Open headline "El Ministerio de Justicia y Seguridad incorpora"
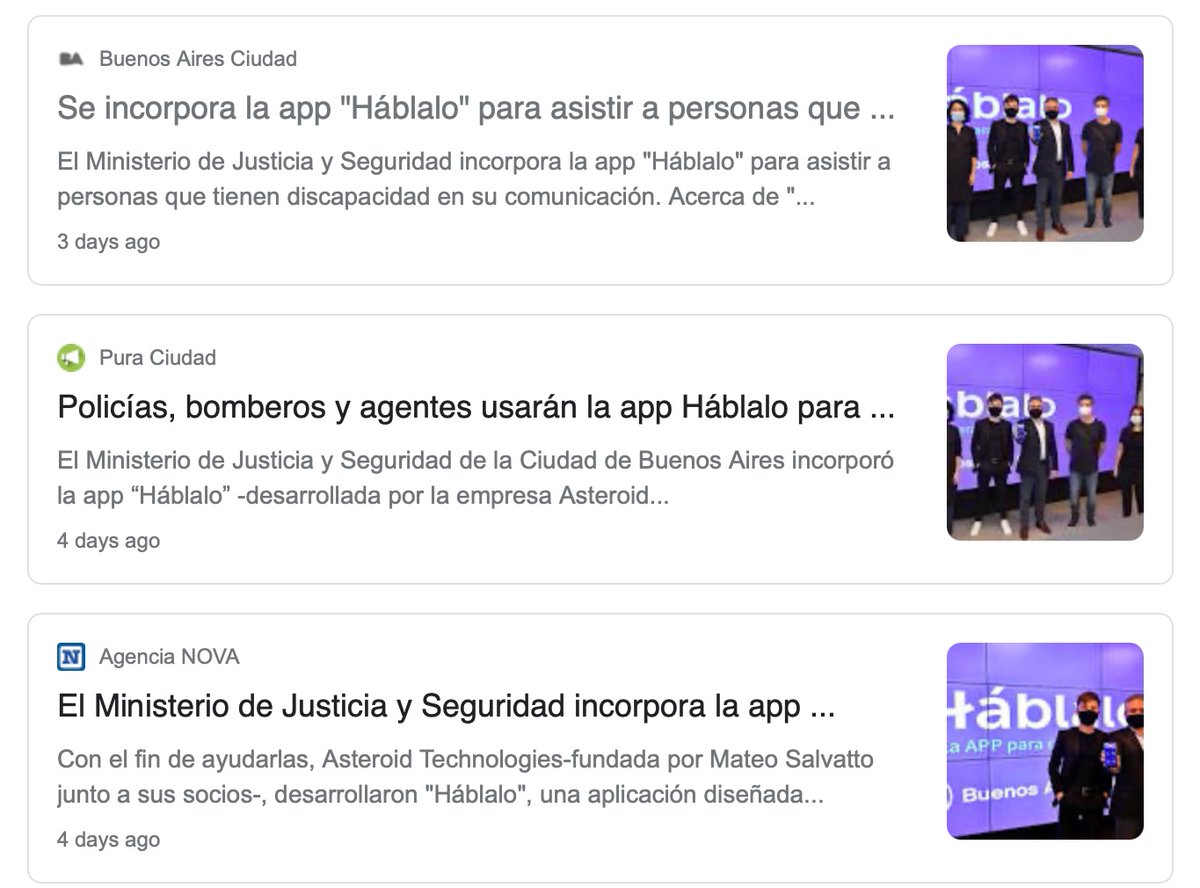 tap(446, 706)
